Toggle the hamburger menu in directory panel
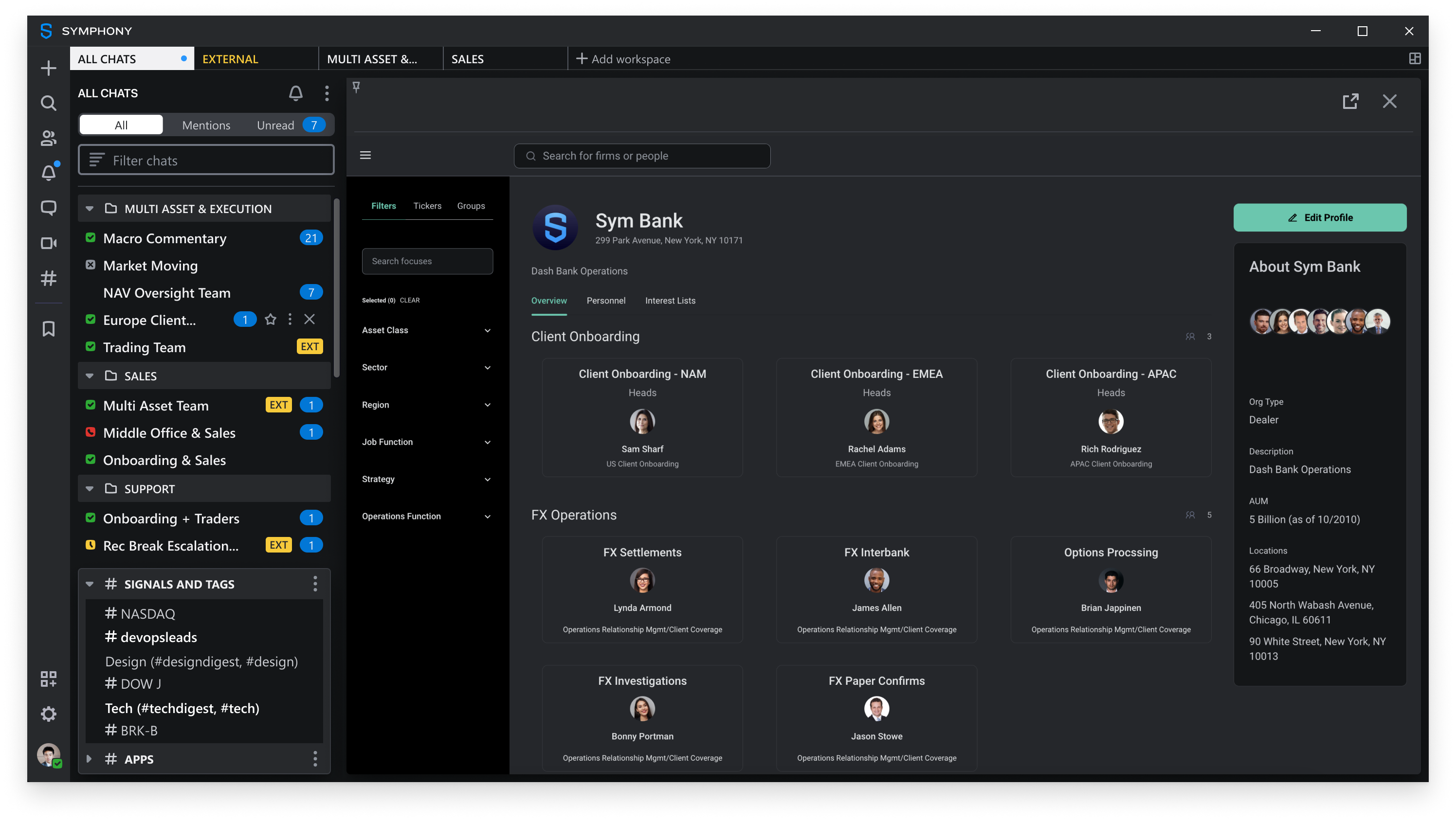The width and height of the screenshot is (1456, 821). click(365, 155)
